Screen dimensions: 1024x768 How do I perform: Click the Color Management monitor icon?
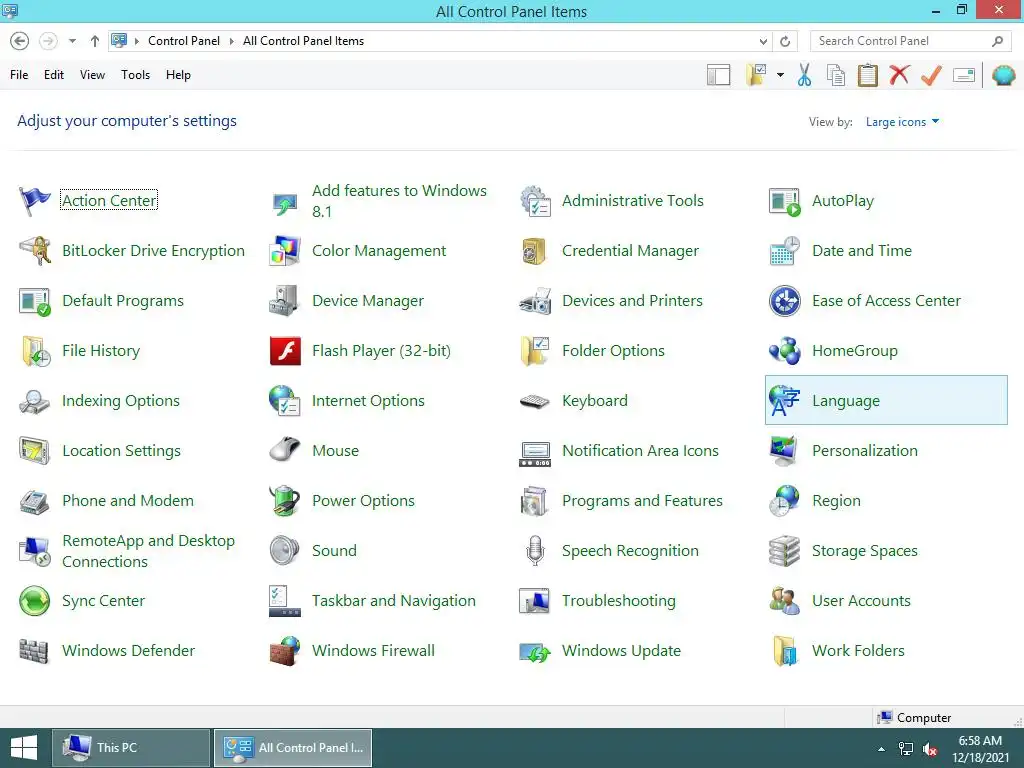285,251
